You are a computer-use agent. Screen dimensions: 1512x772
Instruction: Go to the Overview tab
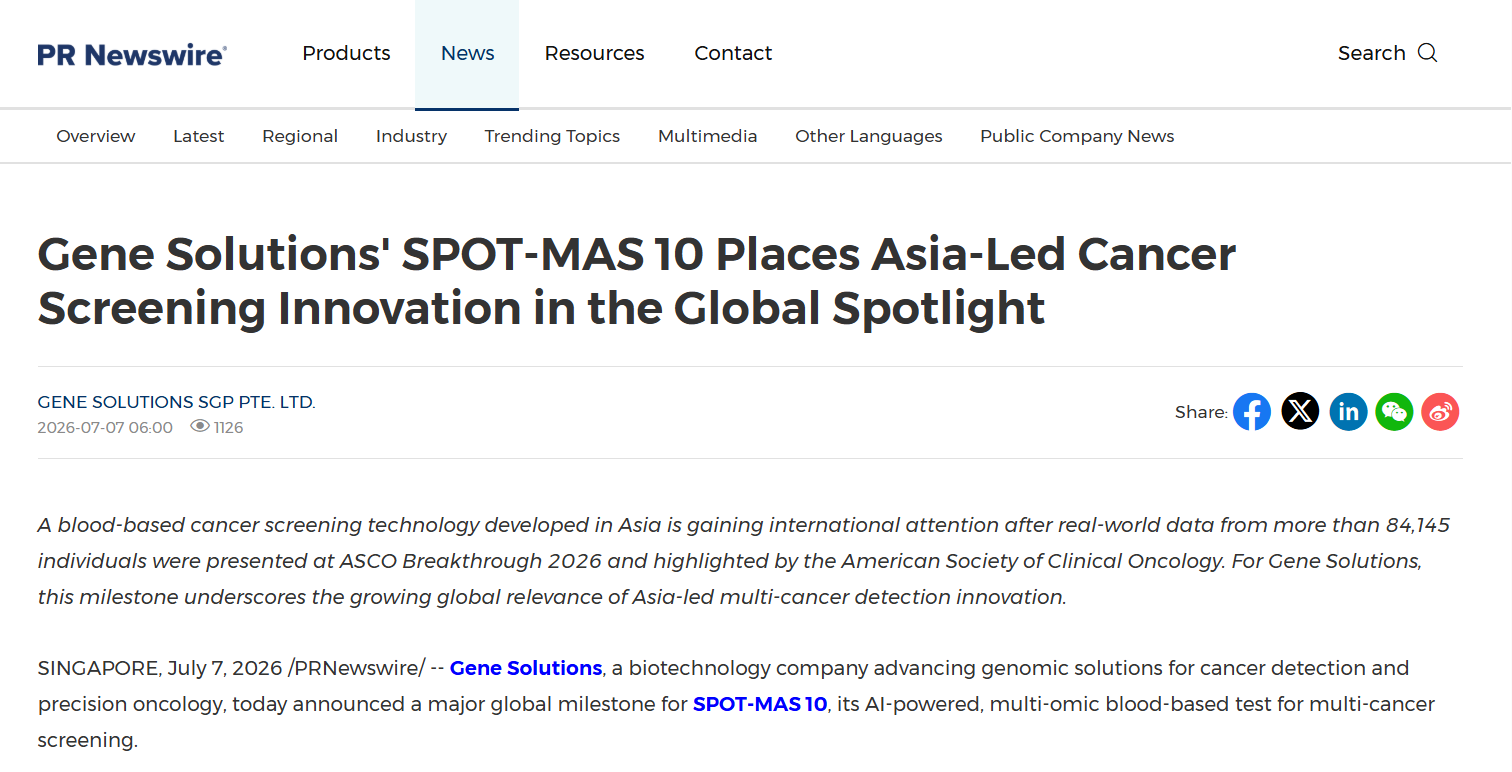96,136
